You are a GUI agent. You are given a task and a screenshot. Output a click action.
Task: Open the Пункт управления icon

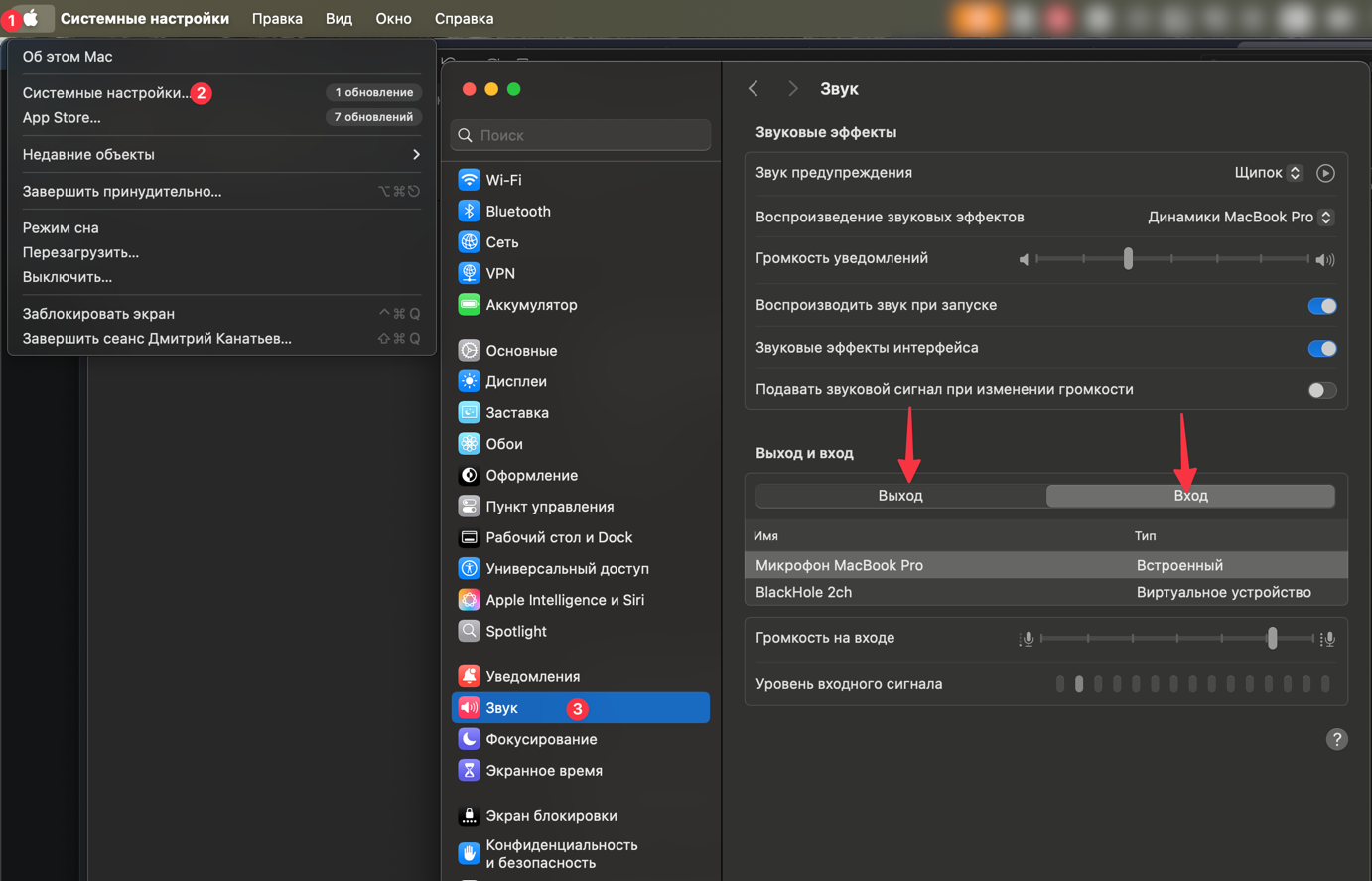[469, 507]
